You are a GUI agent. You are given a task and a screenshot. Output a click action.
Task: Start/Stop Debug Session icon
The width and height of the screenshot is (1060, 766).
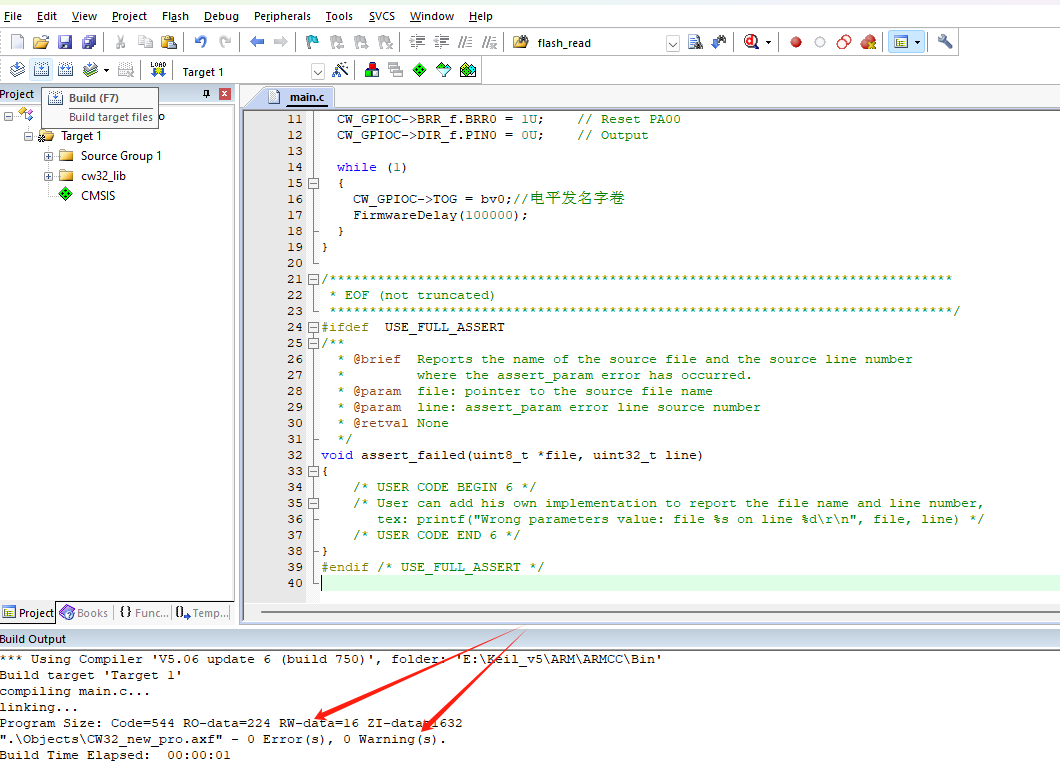pos(751,43)
